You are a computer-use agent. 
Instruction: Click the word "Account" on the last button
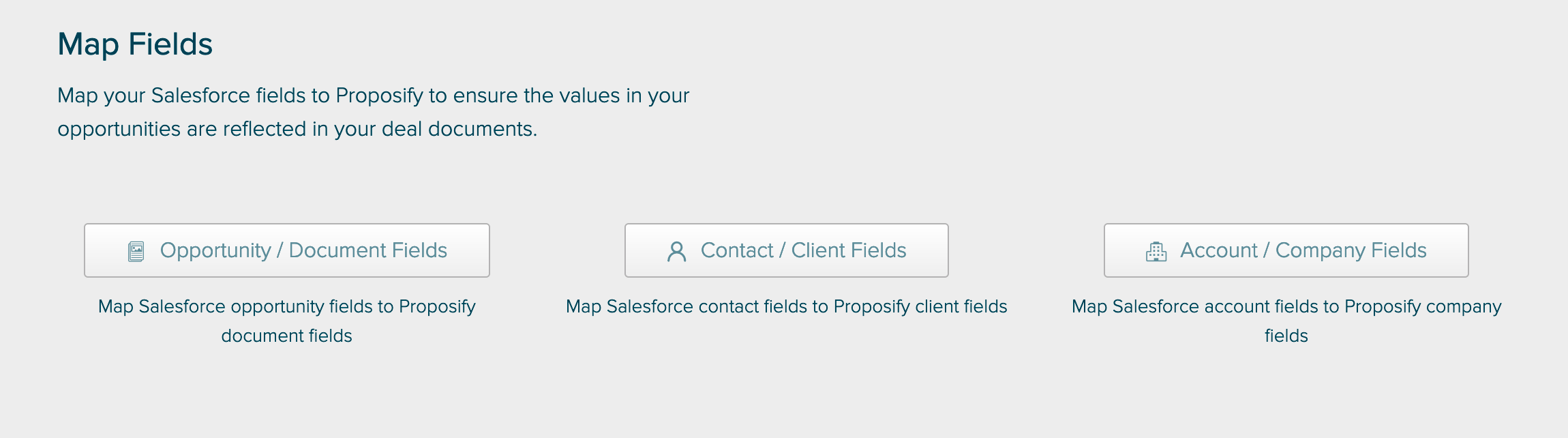coord(1218,250)
